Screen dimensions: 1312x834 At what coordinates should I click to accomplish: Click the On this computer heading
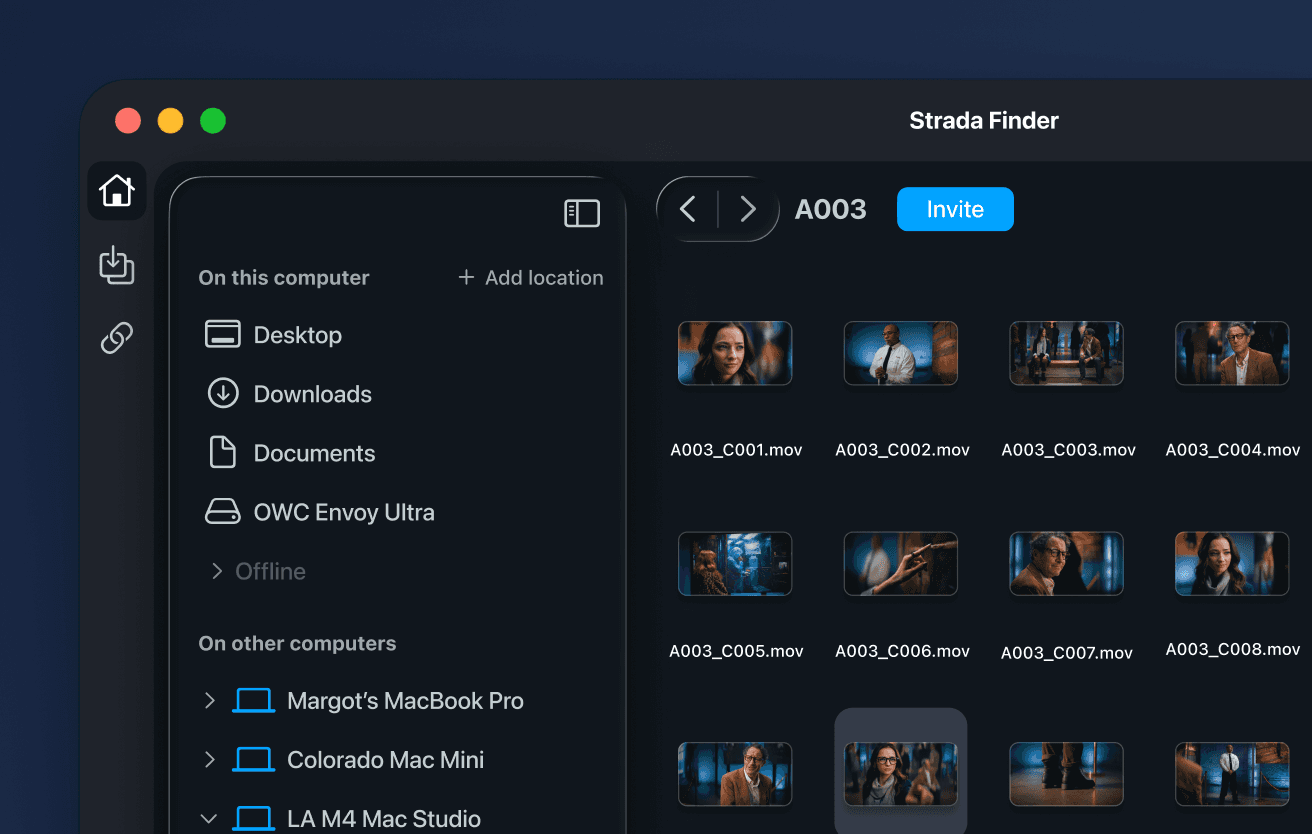point(284,278)
